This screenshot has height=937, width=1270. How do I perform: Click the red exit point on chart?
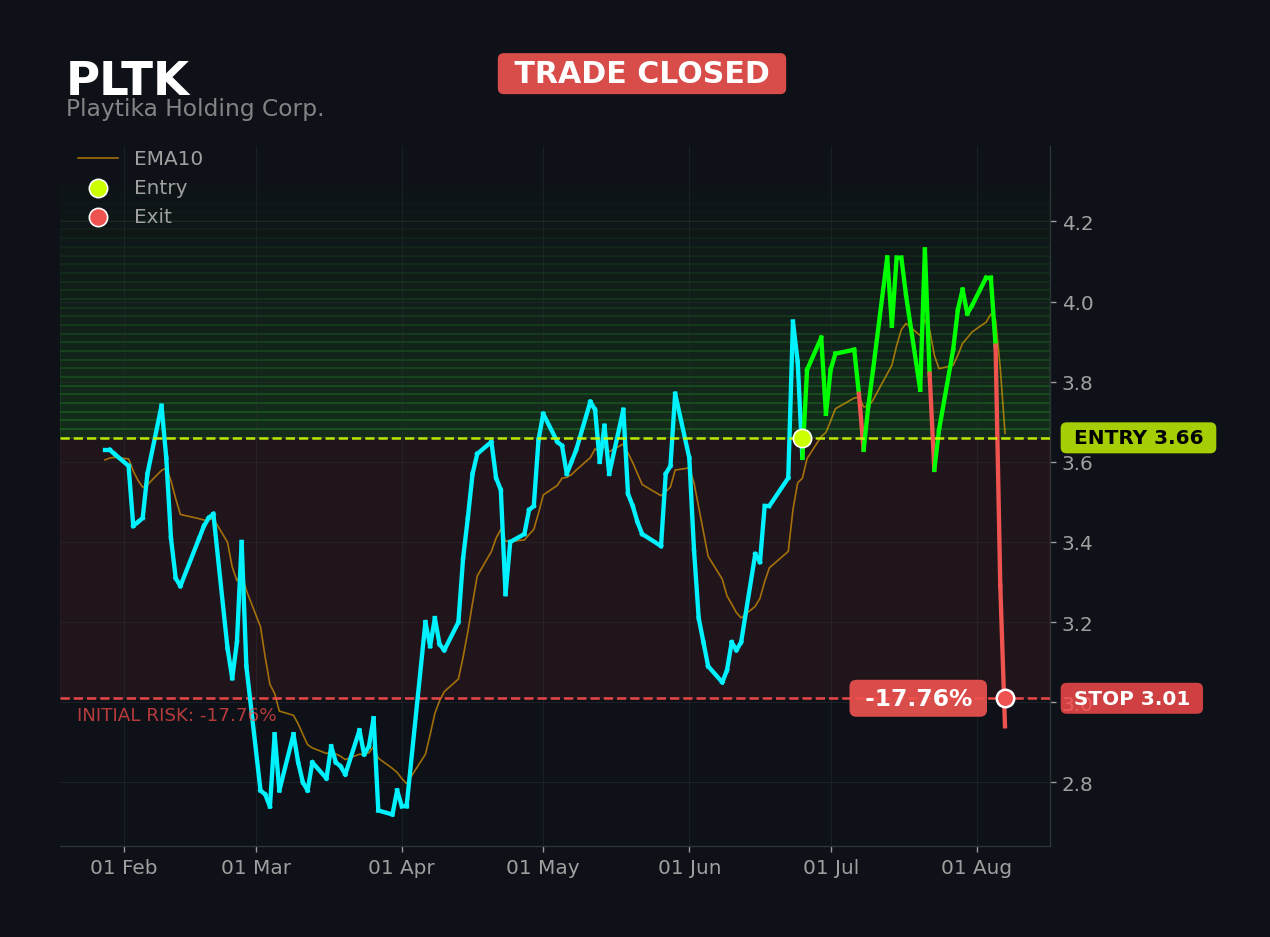click(x=1005, y=698)
